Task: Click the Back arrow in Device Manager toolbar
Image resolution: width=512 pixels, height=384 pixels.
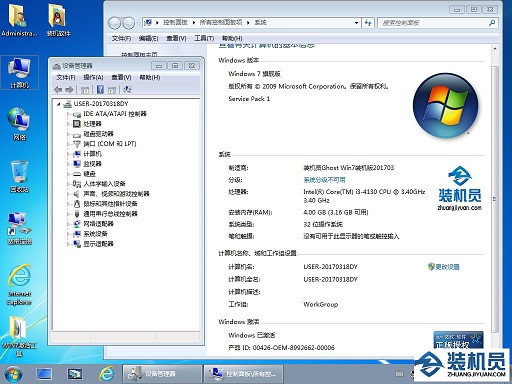Action: tap(58, 90)
